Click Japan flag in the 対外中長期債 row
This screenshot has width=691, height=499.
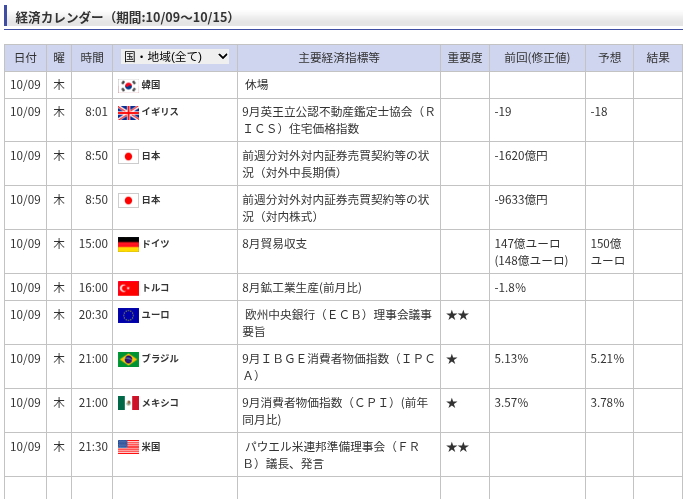(x=128, y=156)
